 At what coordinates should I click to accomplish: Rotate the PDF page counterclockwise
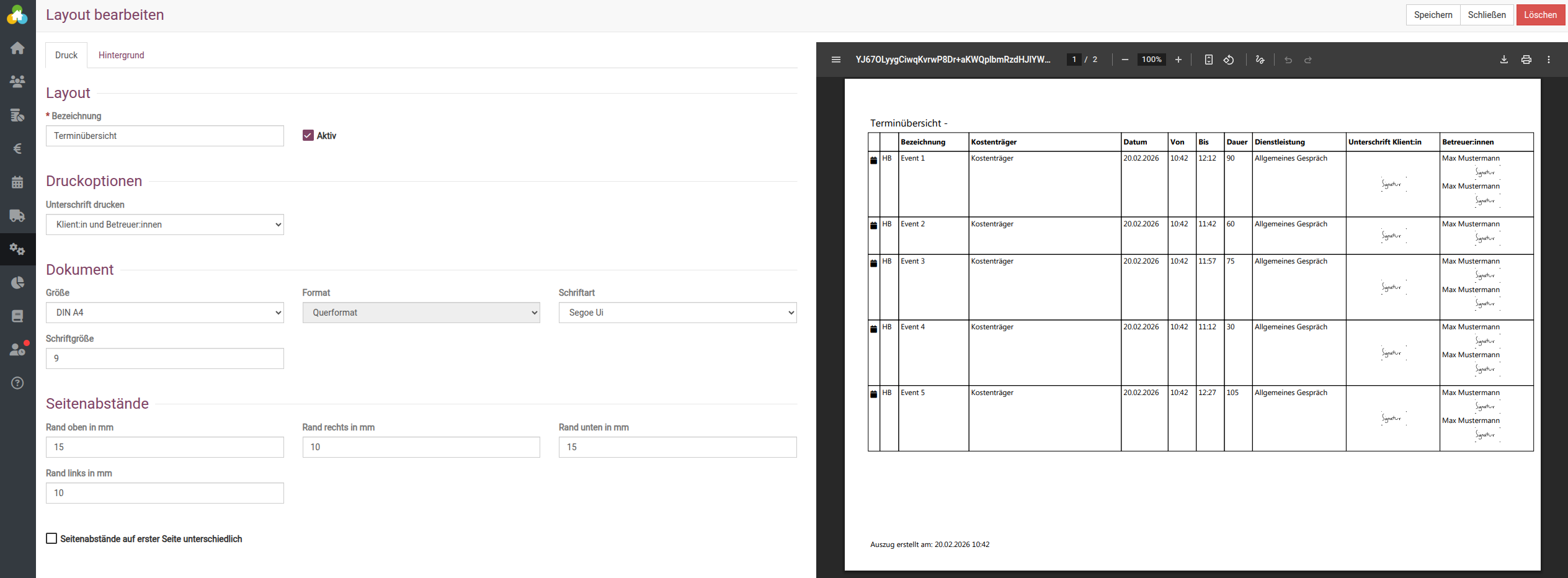click(1228, 60)
